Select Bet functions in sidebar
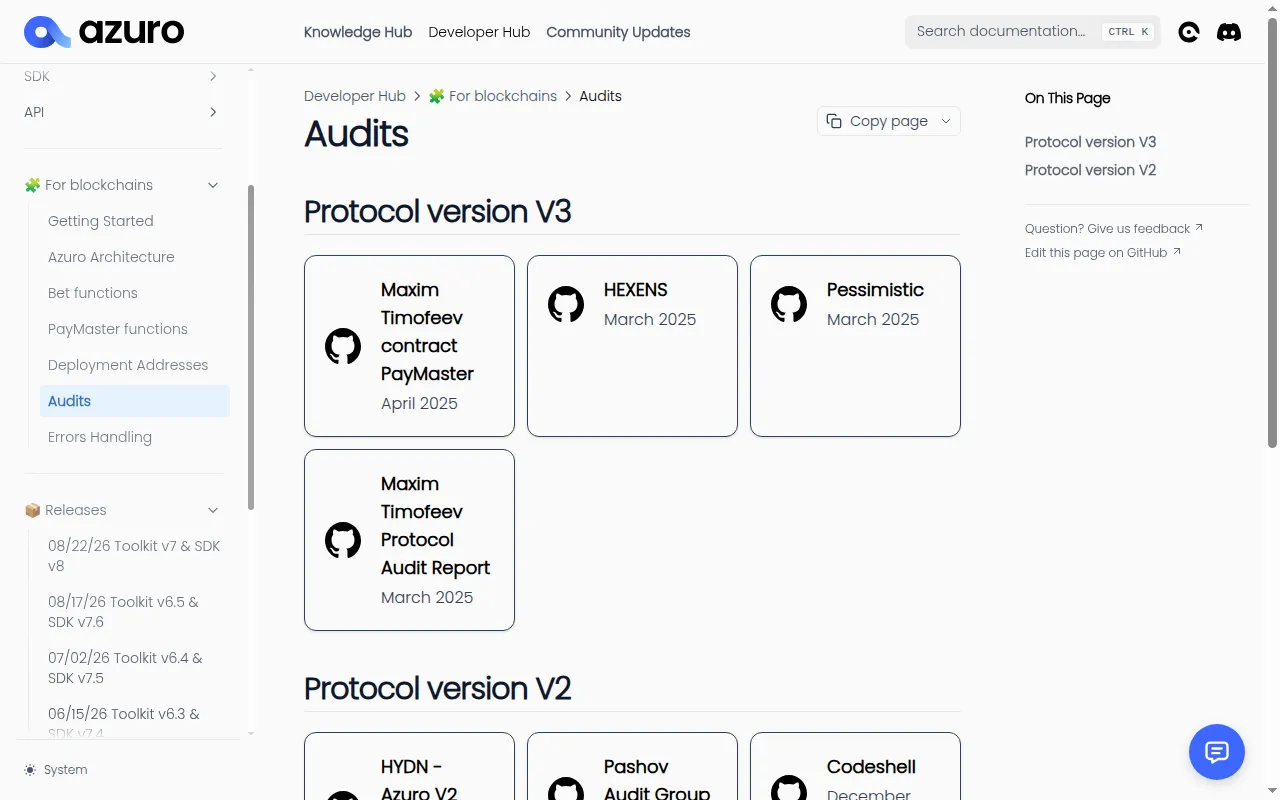 [x=135, y=293]
